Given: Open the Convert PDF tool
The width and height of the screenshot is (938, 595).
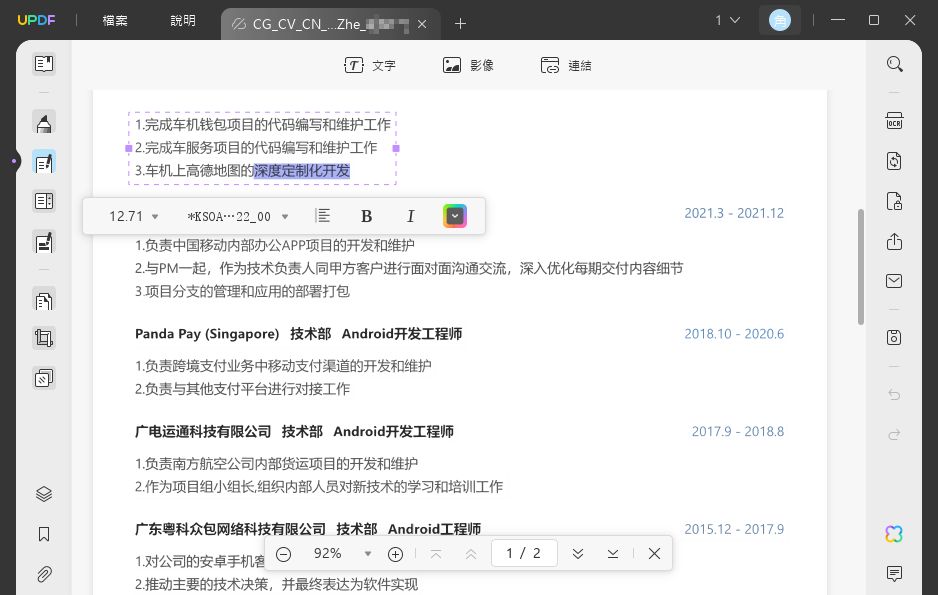Looking at the screenshot, I should tap(894, 161).
